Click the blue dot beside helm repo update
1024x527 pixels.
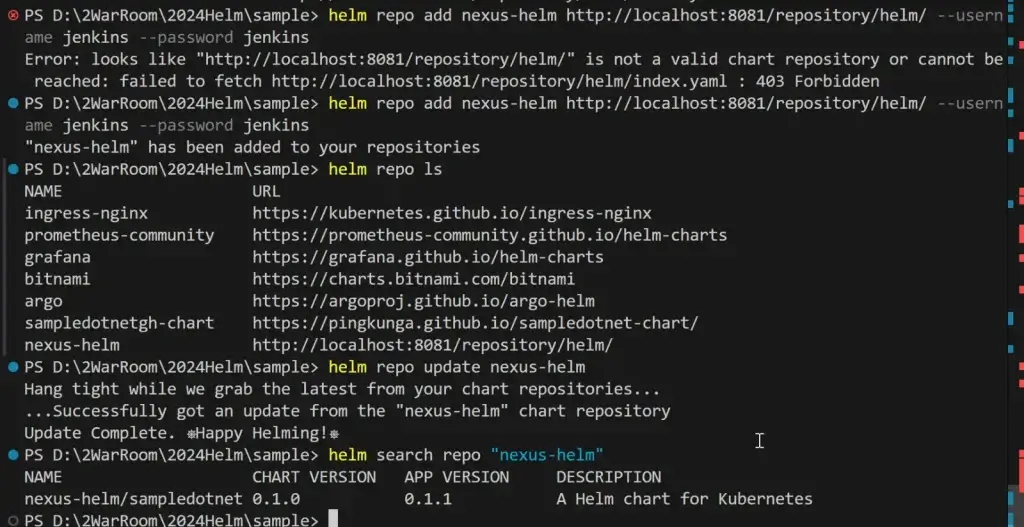pos(12,367)
